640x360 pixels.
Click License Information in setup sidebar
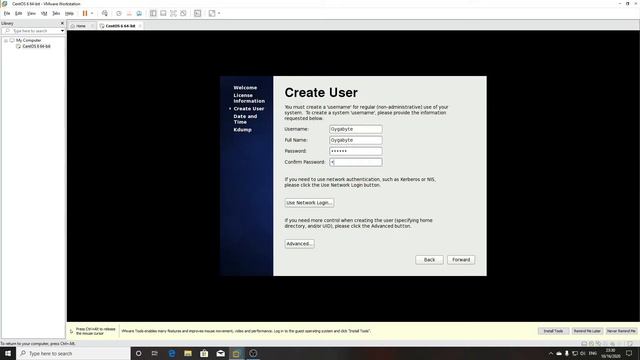click(x=249, y=98)
